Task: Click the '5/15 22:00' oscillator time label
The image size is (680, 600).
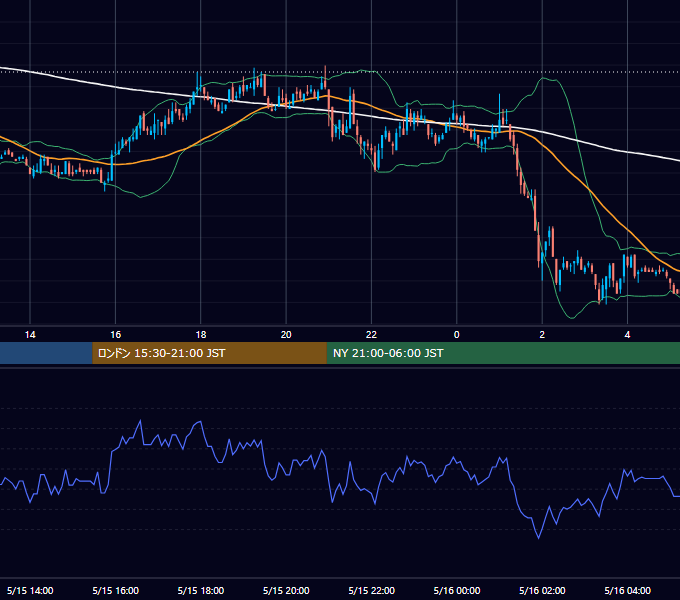Action: pyautogui.click(x=372, y=591)
